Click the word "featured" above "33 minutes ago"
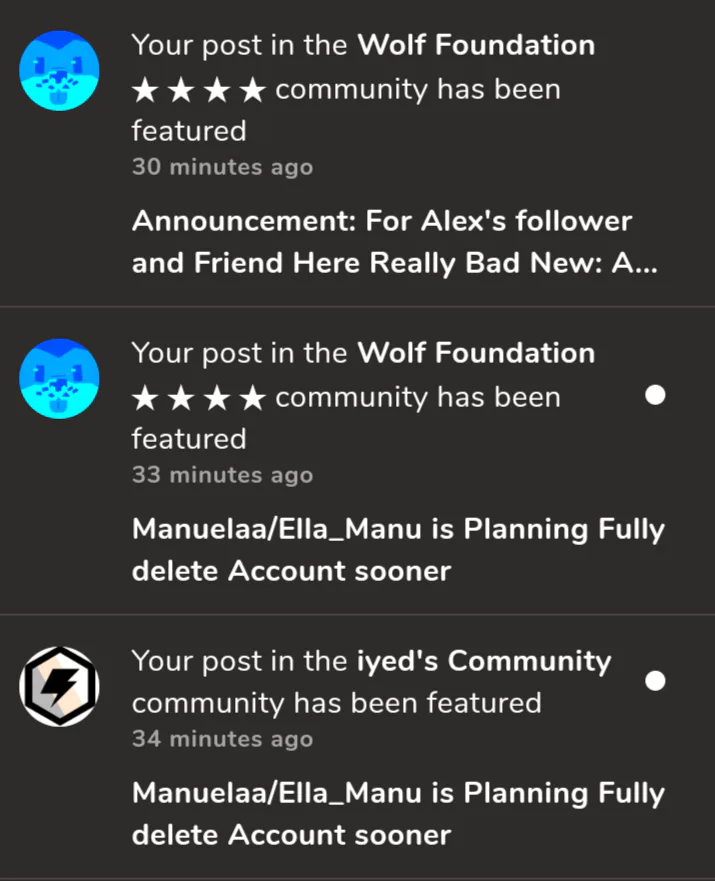This screenshot has height=881, width=715. (x=189, y=439)
